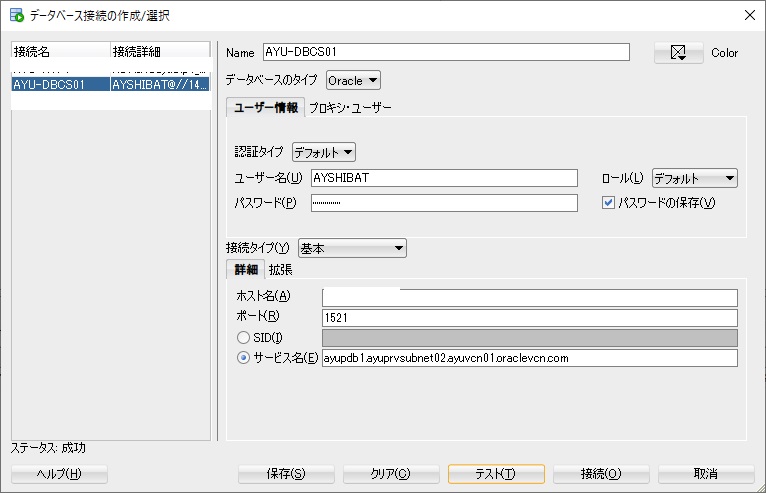Click the ヘルプ button
The width and height of the screenshot is (766, 493).
pyautogui.click(x=59, y=473)
